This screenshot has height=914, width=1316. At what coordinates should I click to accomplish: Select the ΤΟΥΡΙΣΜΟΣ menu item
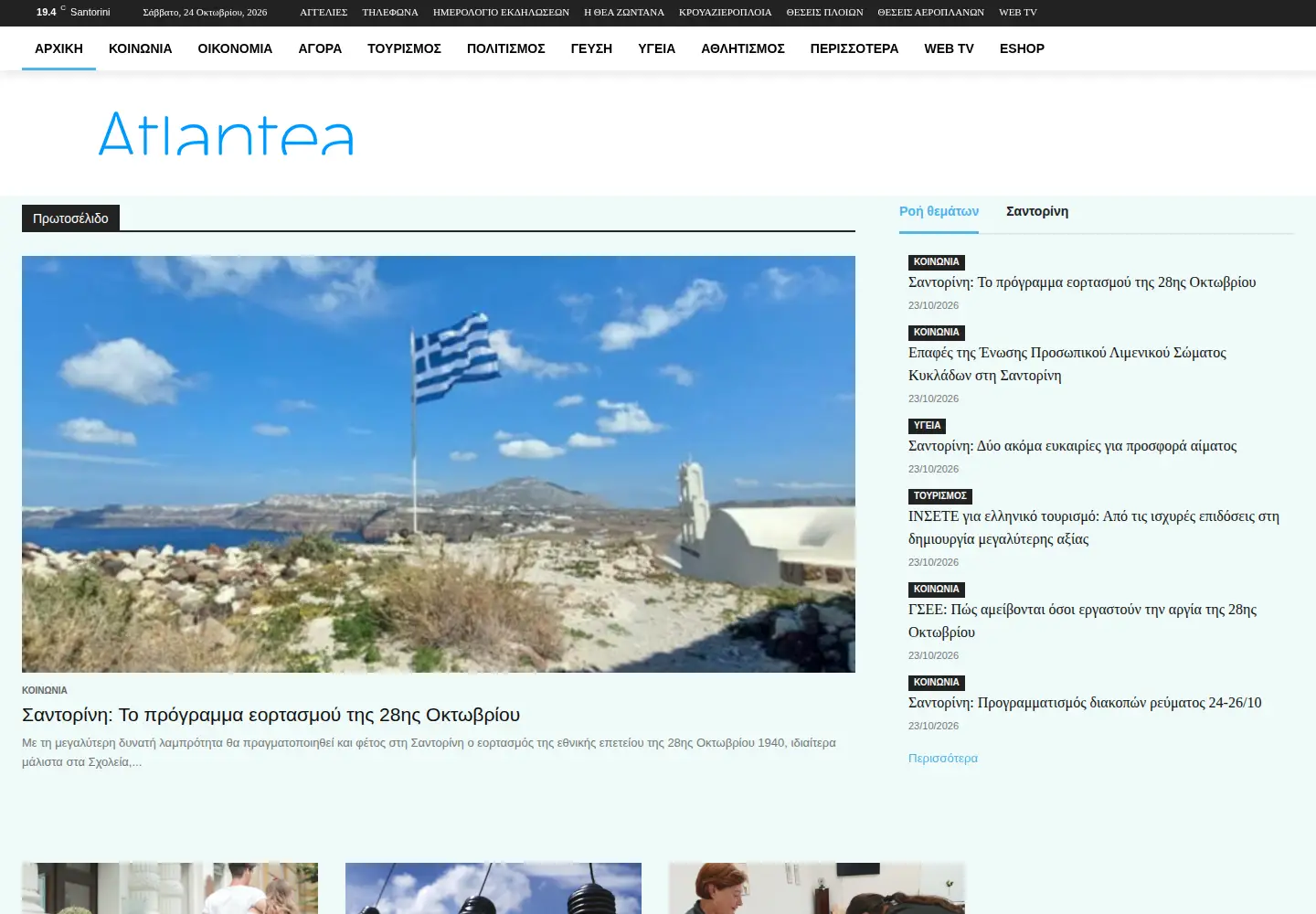tap(404, 48)
